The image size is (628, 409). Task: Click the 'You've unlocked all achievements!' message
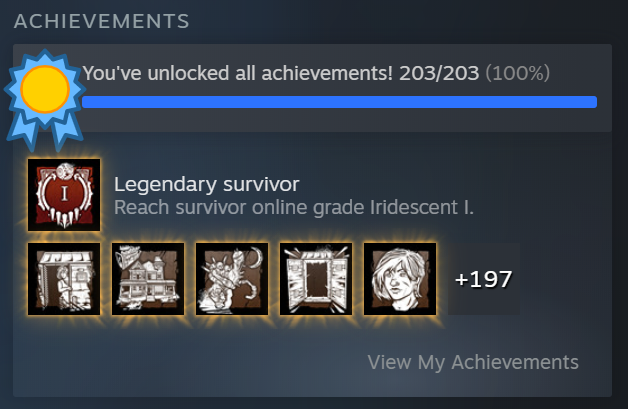(x=238, y=73)
